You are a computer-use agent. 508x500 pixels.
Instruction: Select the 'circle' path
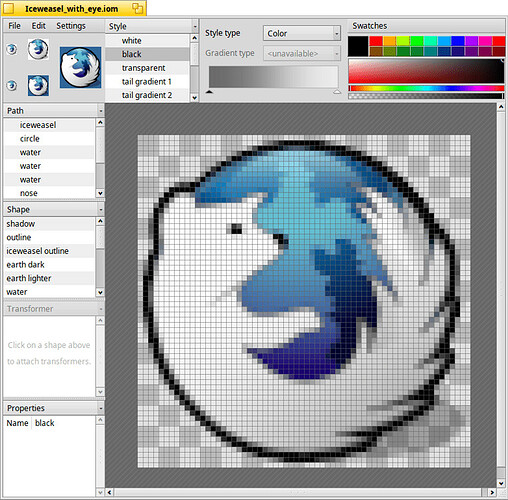point(49,139)
